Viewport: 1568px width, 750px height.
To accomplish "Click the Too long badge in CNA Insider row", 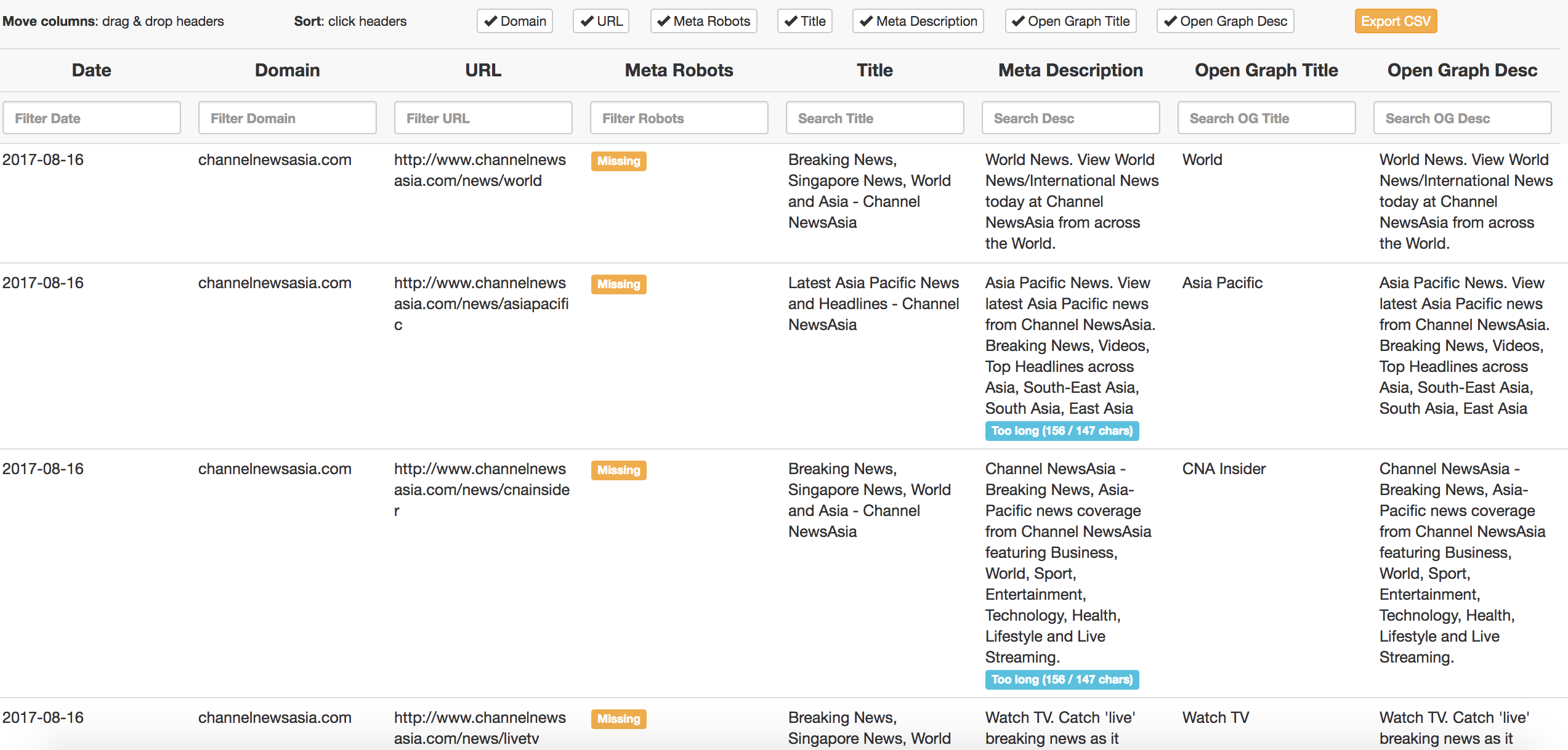I will (x=1062, y=680).
